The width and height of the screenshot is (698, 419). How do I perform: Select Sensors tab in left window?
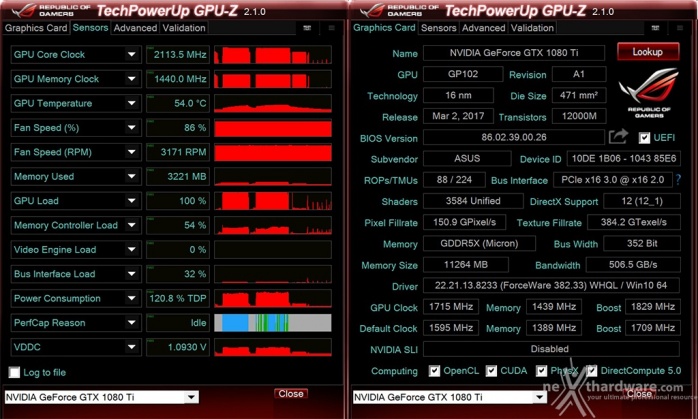tap(90, 28)
